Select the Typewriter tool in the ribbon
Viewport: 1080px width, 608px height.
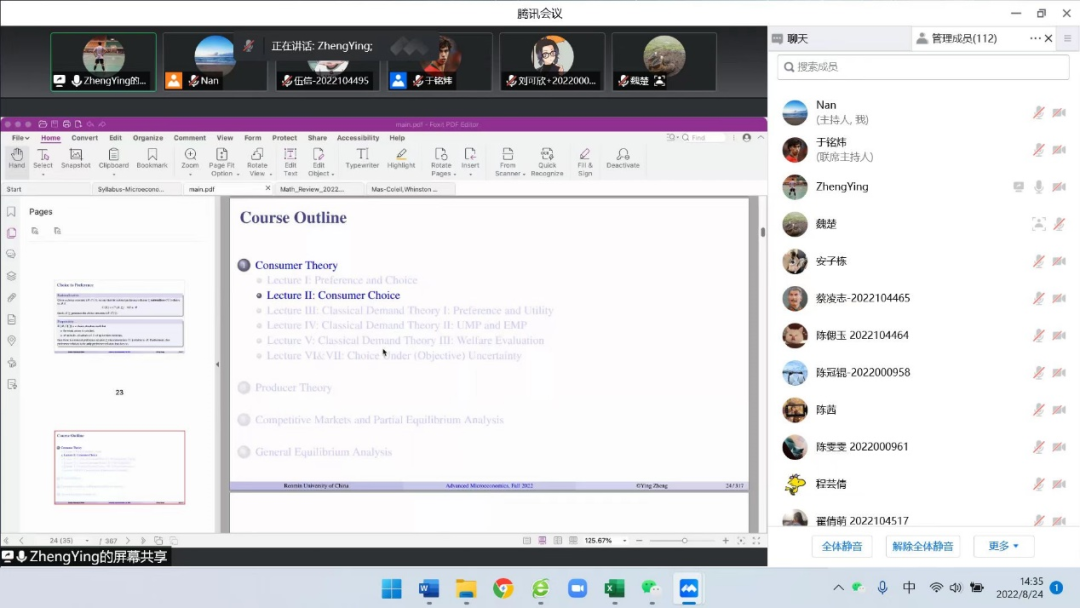362,158
